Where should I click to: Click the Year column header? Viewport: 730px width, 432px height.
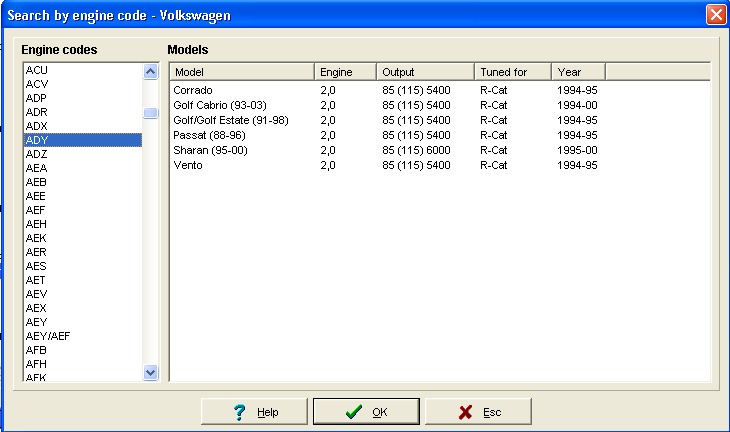(579, 72)
